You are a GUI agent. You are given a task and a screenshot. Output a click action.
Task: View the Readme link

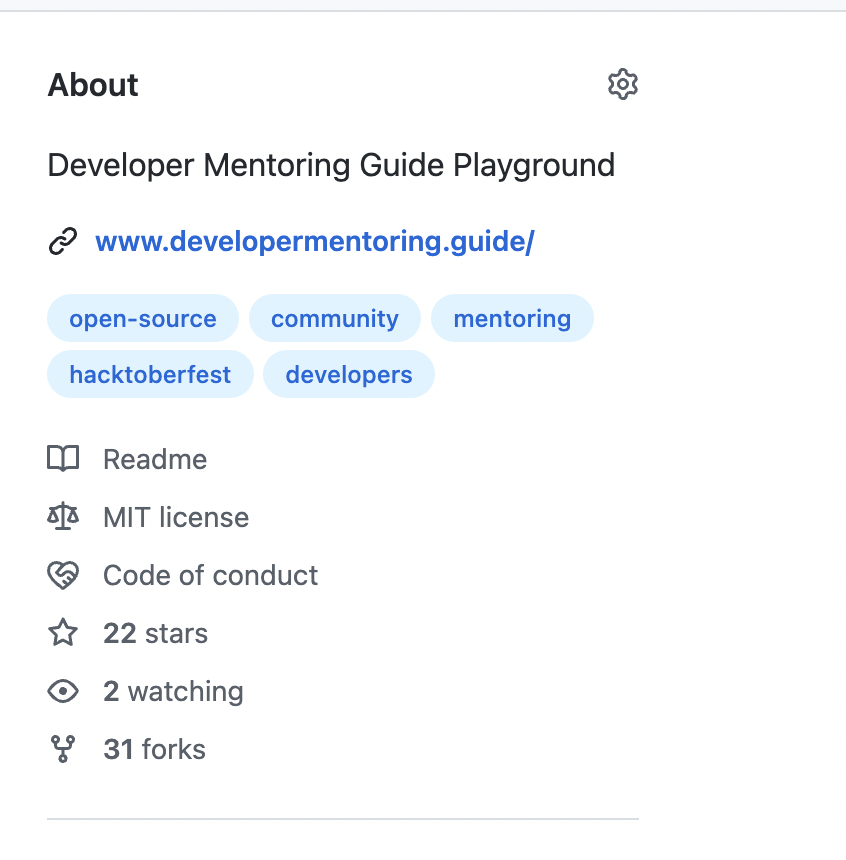[154, 459]
